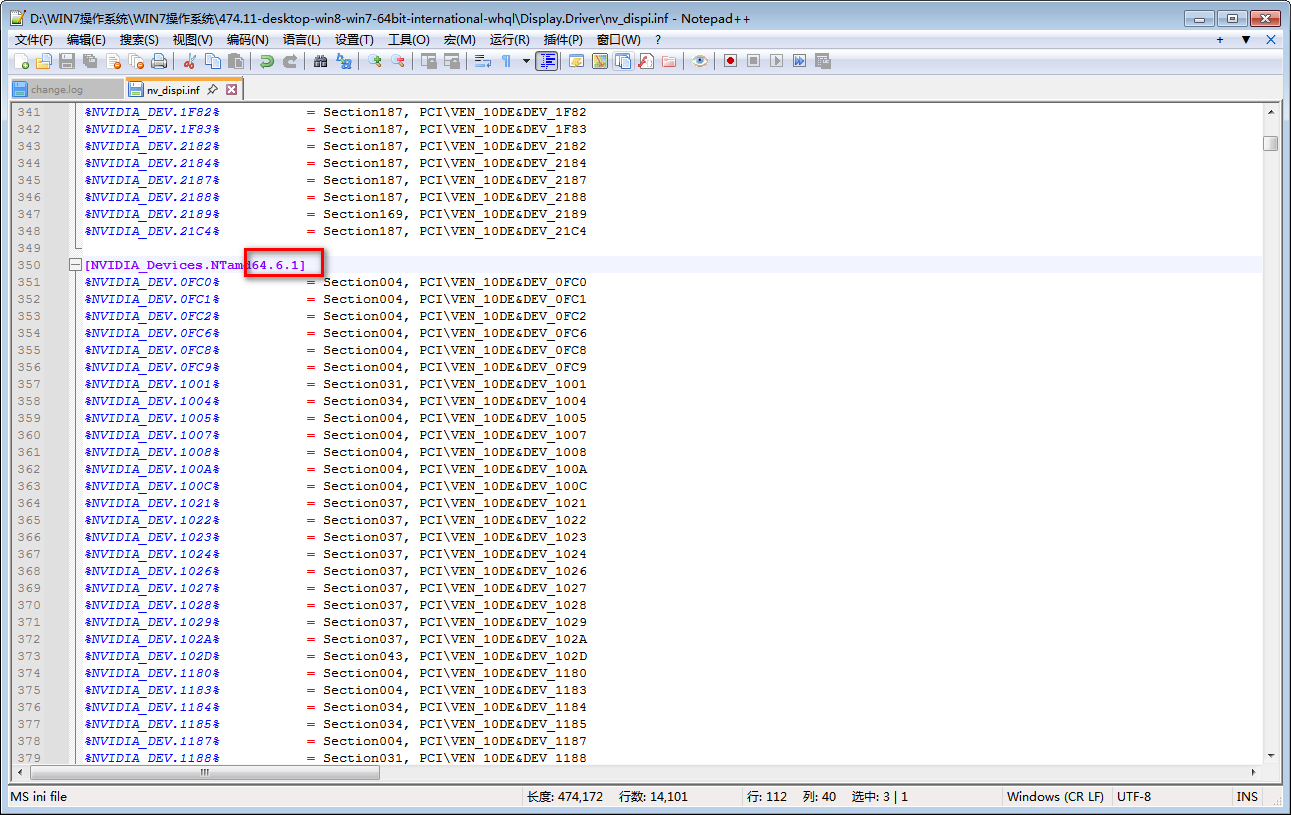Toggle the indent guide toolbar button
The height and width of the screenshot is (815, 1291).
(x=547, y=61)
